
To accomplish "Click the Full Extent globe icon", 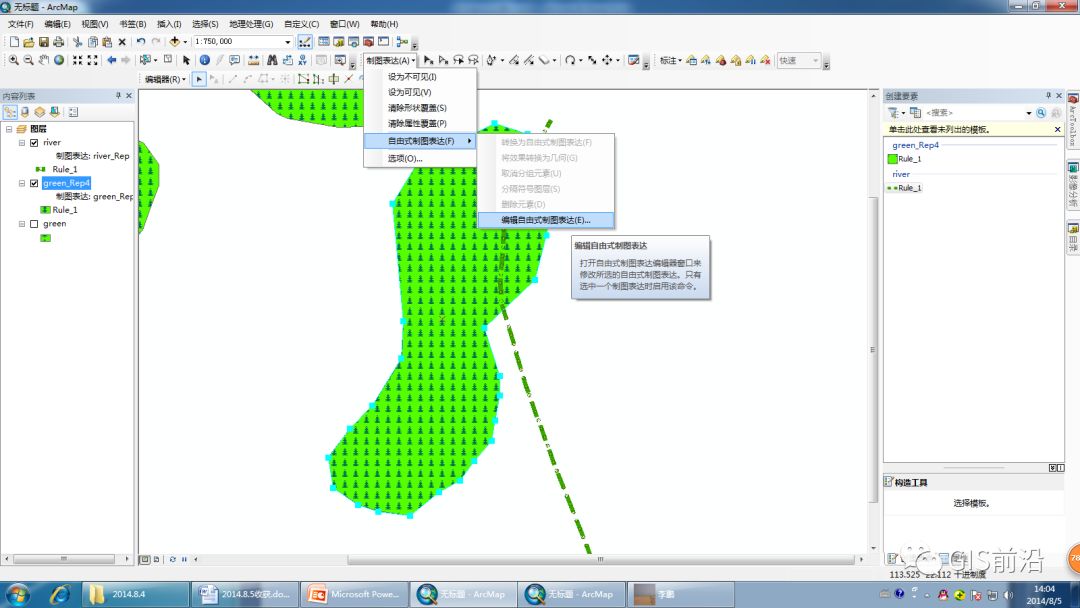I will [x=59, y=61].
